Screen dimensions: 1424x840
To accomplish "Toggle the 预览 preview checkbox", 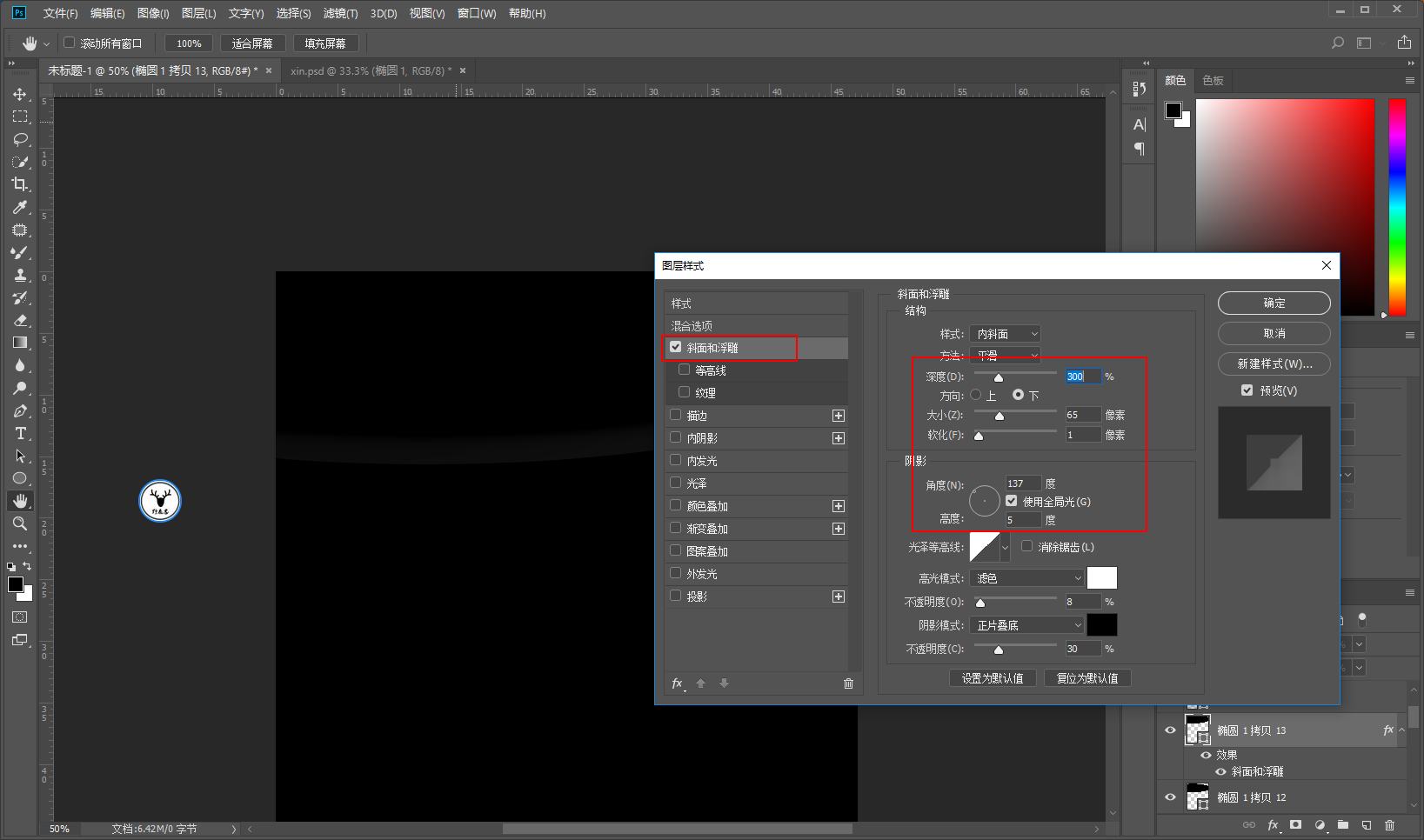I will click(x=1247, y=390).
